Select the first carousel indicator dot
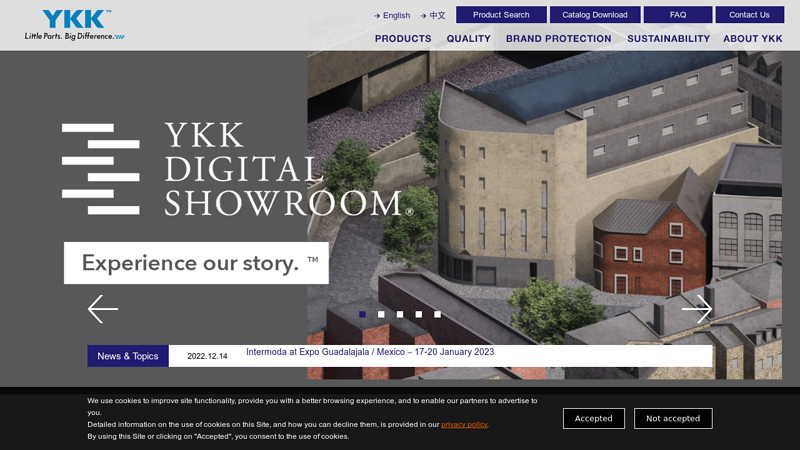800x450 pixels. pos(362,314)
